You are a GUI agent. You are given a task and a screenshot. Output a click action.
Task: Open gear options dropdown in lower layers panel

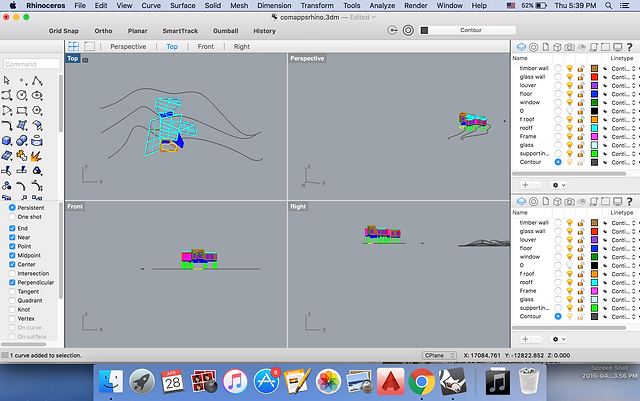(558, 339)
